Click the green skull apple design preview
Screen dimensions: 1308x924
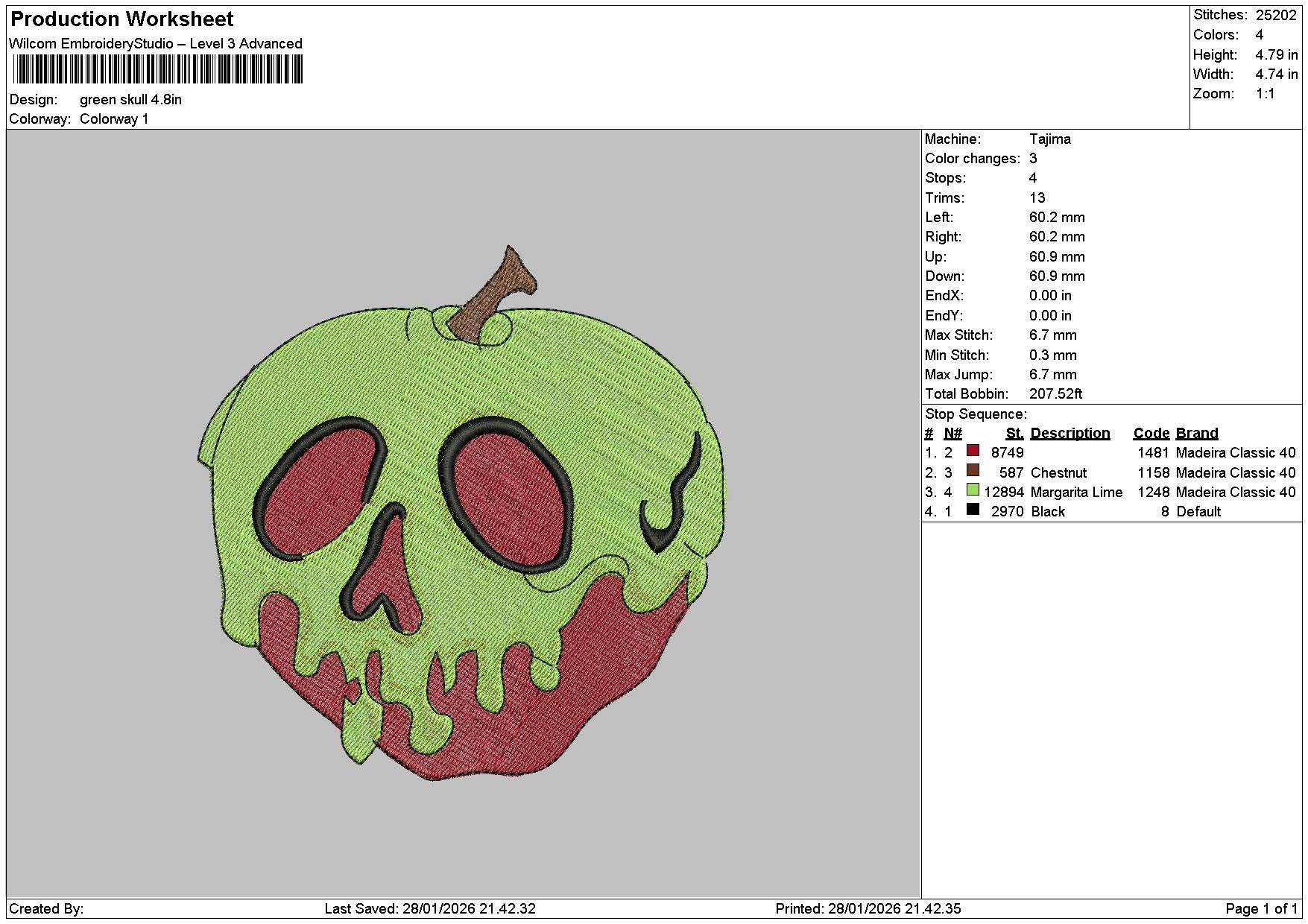[x=461, y=513]
